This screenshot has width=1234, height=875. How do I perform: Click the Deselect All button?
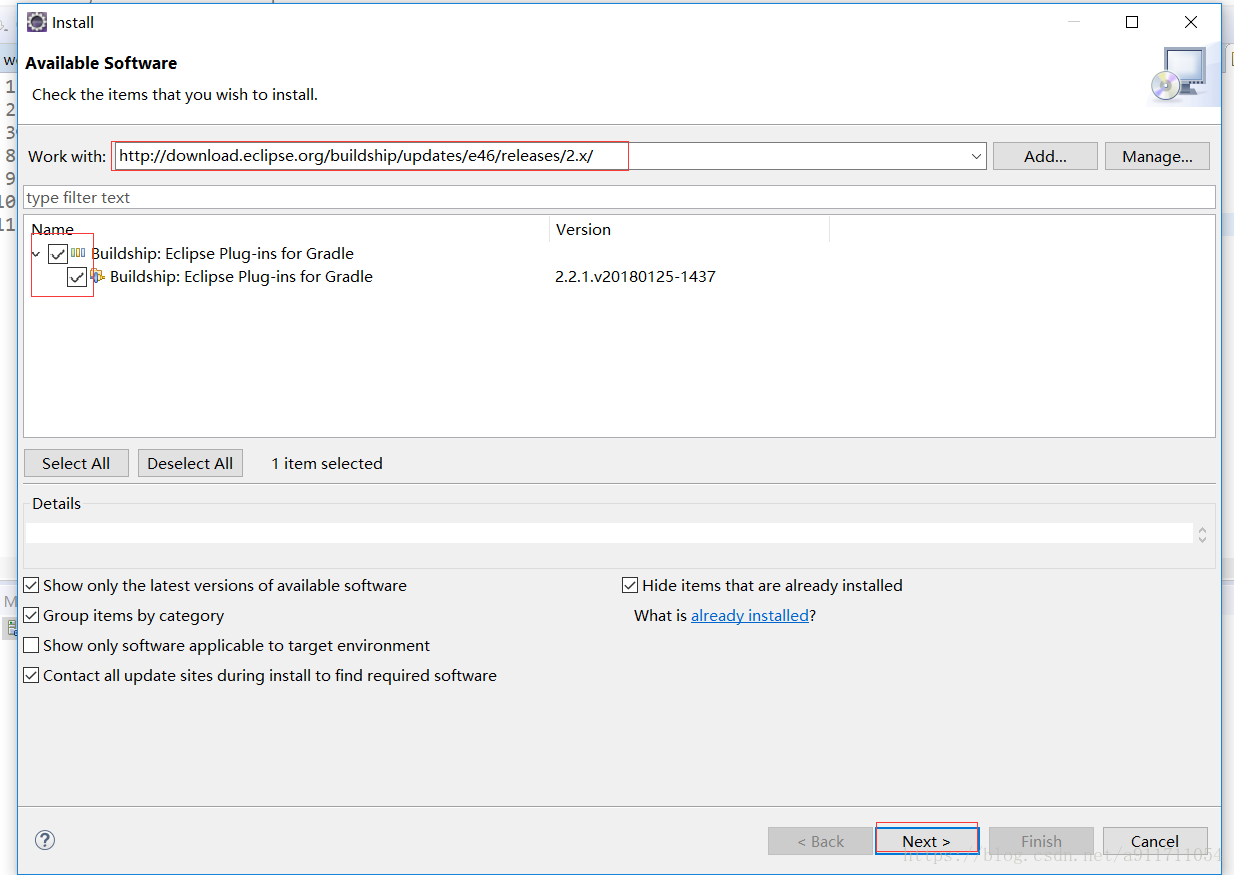190,463
